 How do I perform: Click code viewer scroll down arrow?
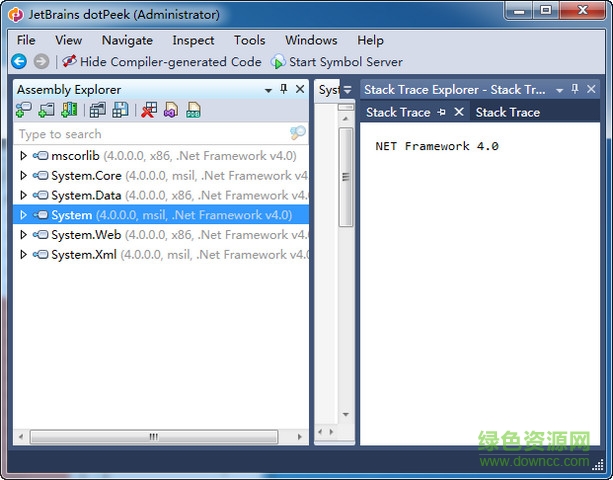(346, 414)
